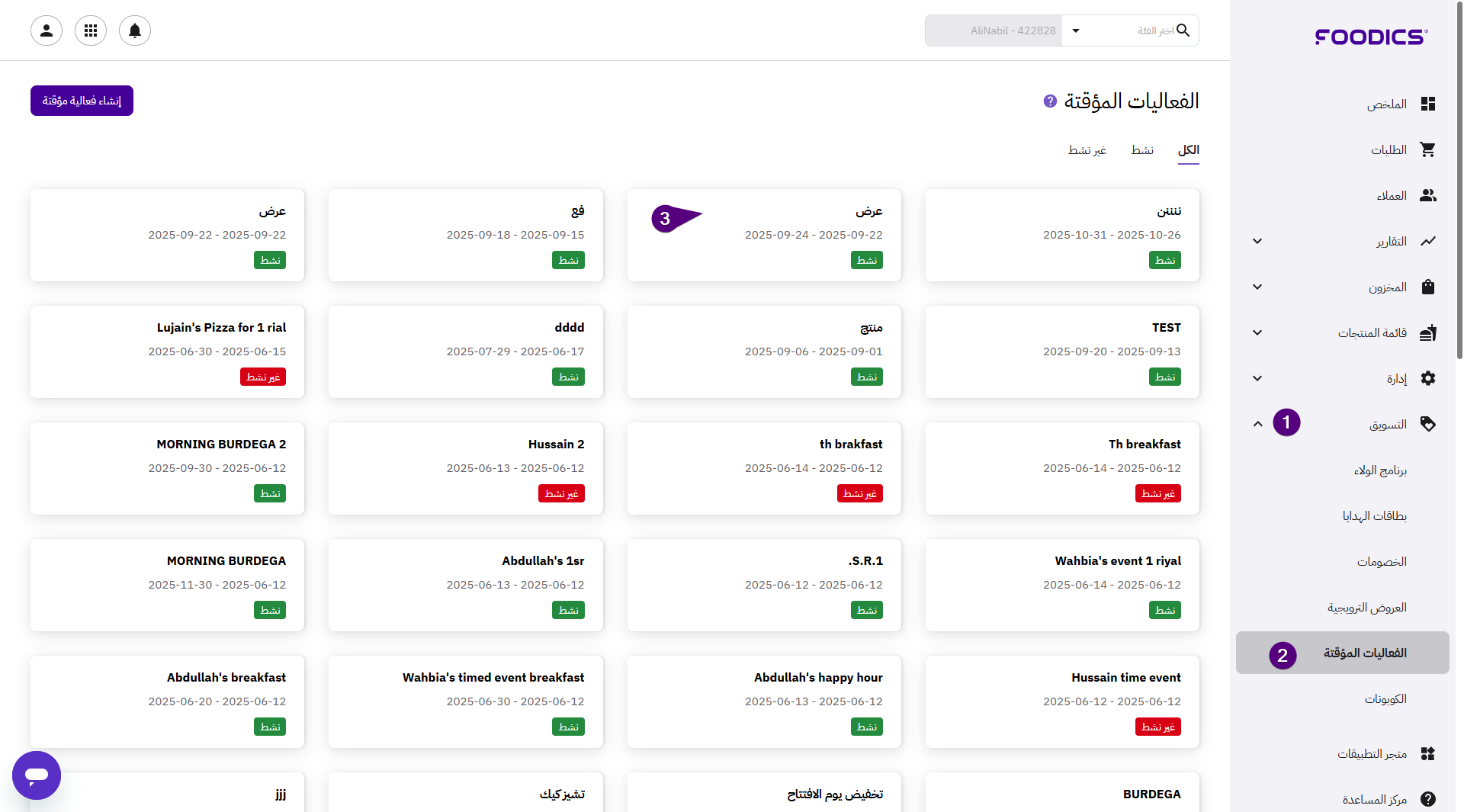Expand the inventory section chevron
Viewport: 1464px width, 812px height.
coord(1257,287)
